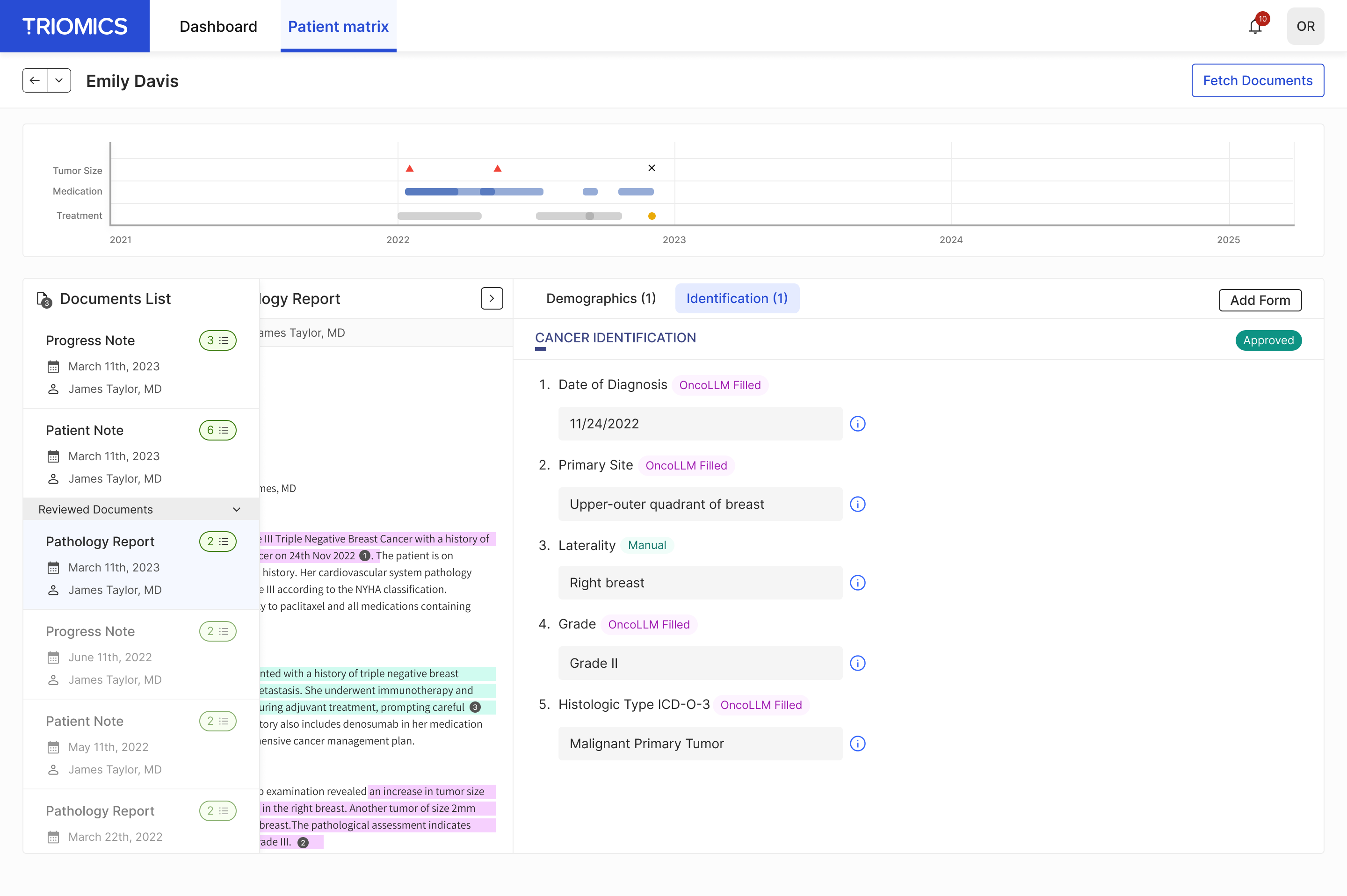Viewport: 1347px width, 896px height.
Task: Click the second red tumor size triangle marker
Action: [498, 168]
